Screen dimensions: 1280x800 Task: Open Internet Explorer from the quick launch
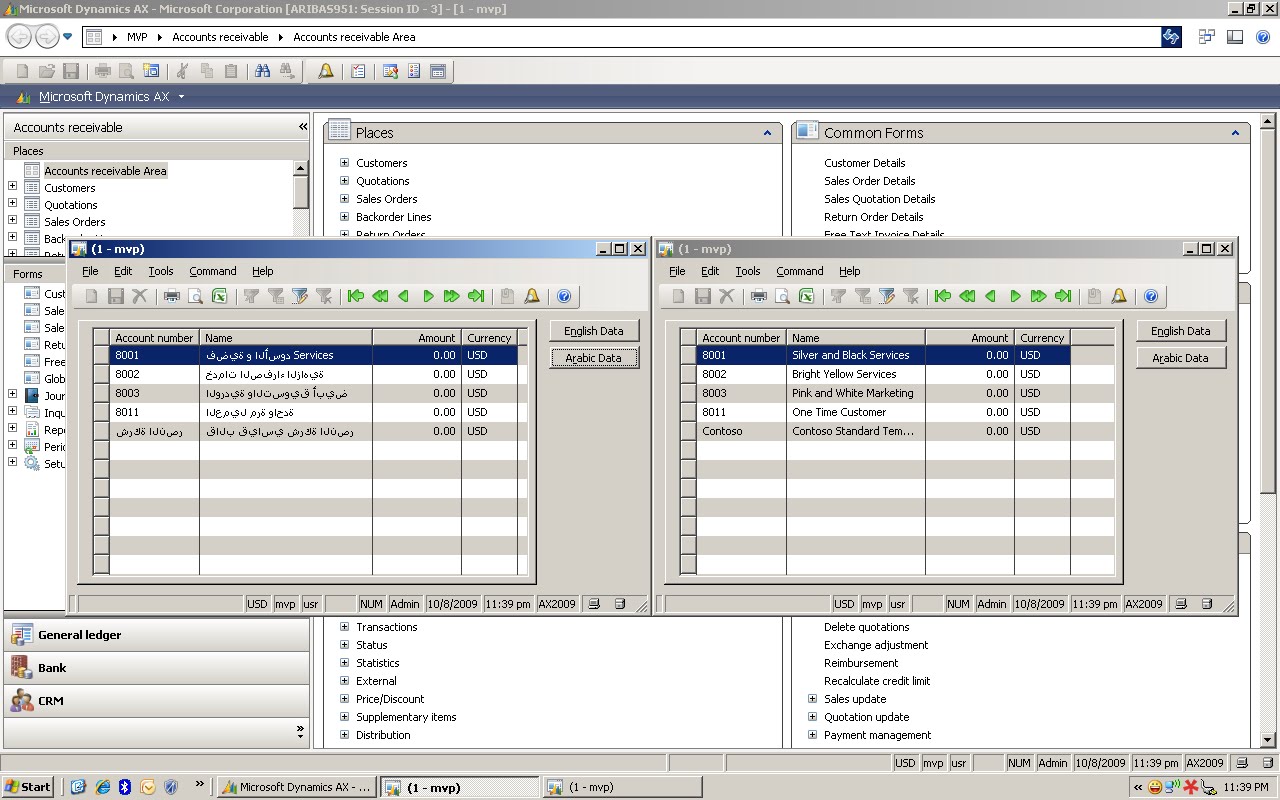pos(102,787)
